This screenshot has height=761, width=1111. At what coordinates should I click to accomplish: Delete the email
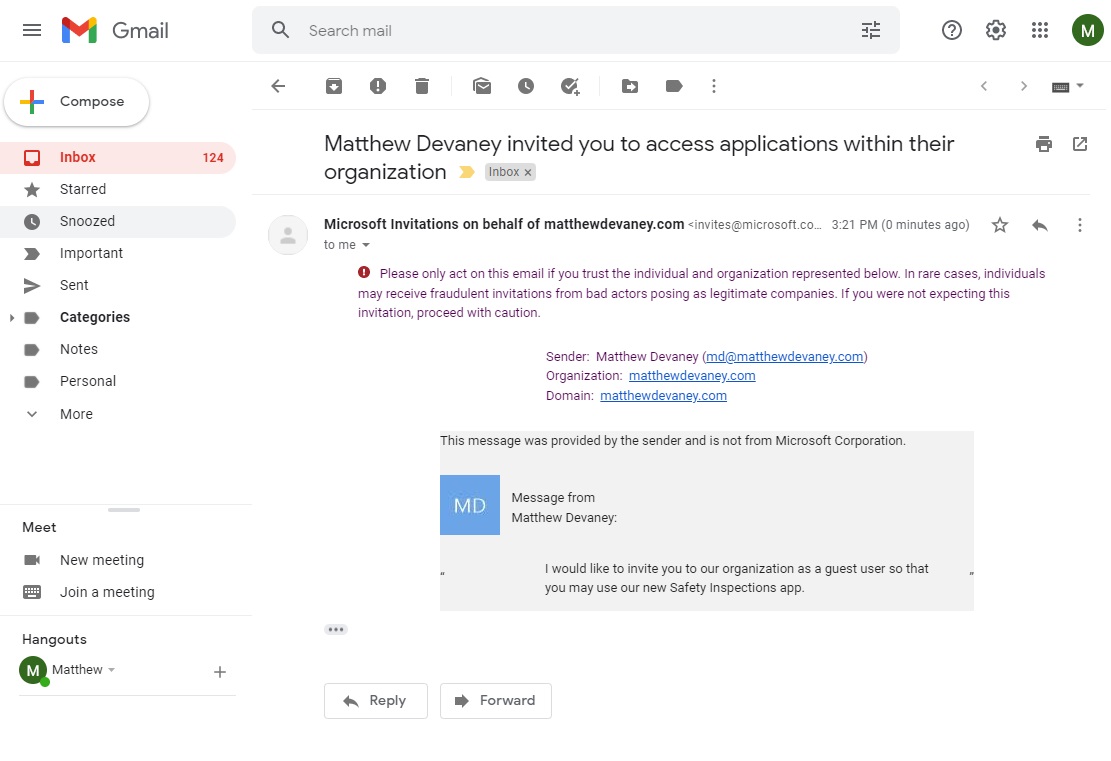421,86
